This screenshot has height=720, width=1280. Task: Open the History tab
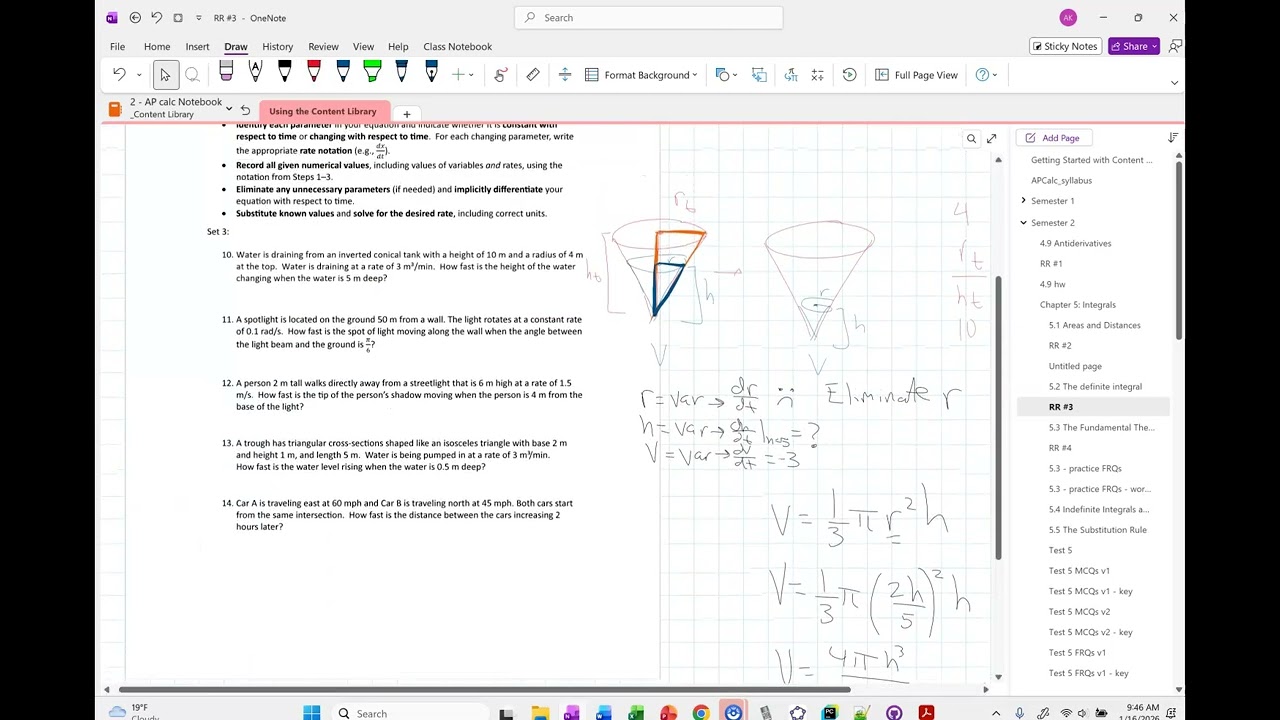278,46
